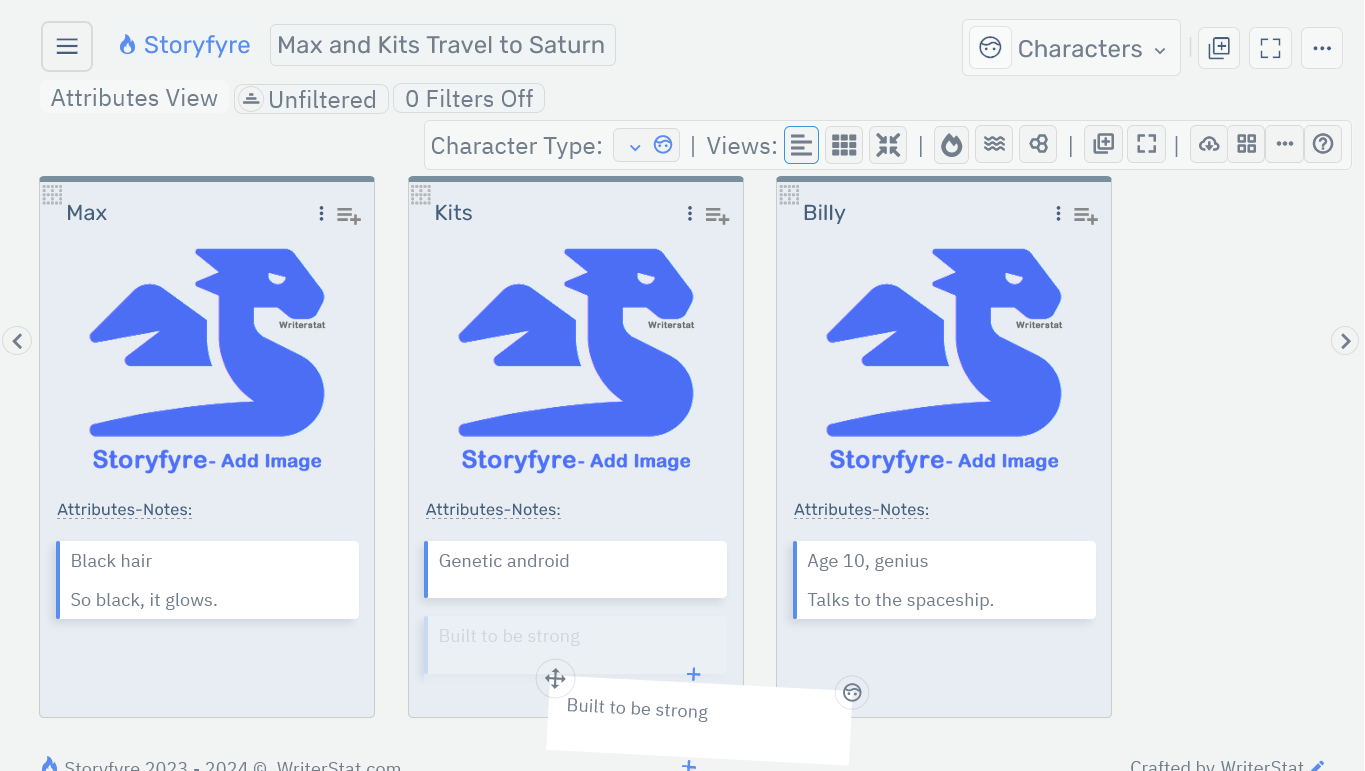Click the Storyfyre logo link
The width and height of the screenshot is (1365, 771).
pyautogui.click(x=184, y=44)
